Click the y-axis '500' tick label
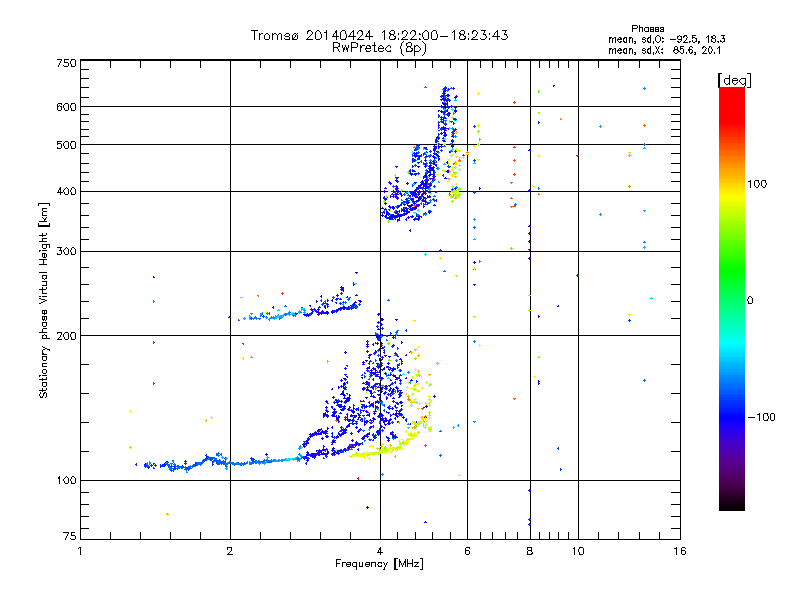800x600 pixels. (x=66, y=145)
